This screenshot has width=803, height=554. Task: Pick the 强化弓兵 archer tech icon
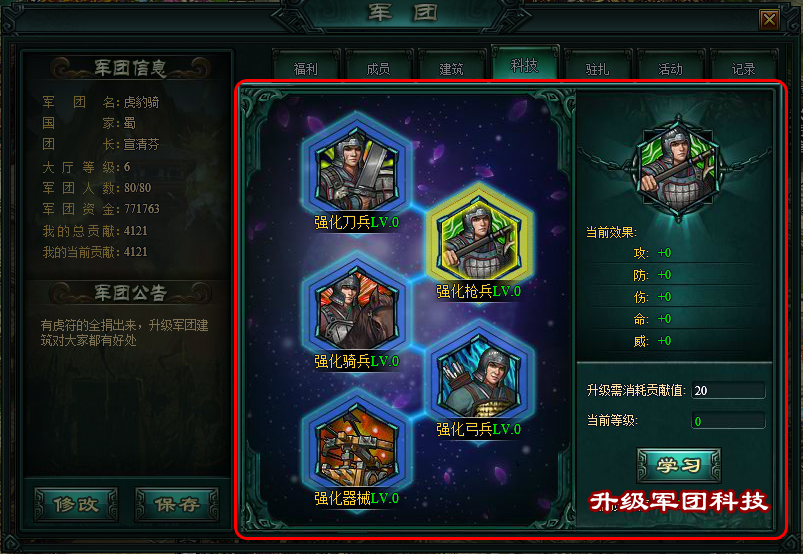tap(479, 375)
